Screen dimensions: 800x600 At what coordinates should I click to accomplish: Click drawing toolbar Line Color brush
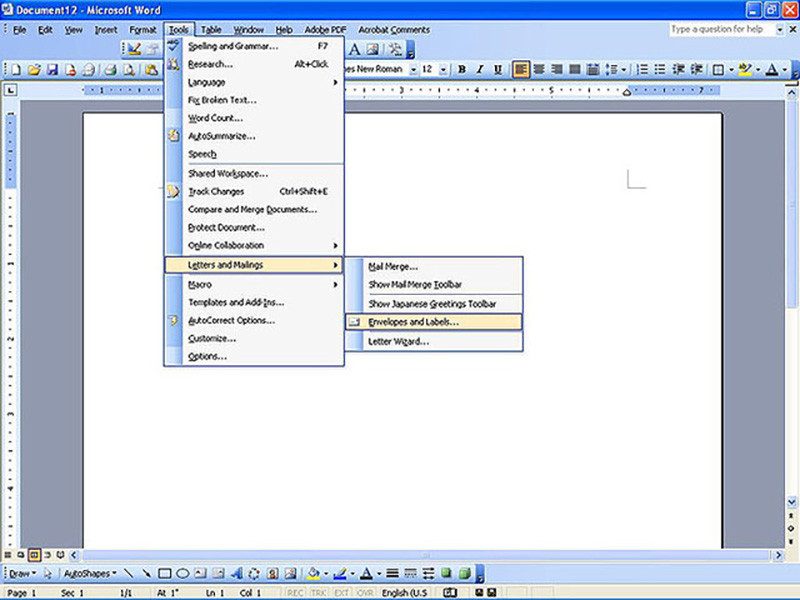click(340, 573)
